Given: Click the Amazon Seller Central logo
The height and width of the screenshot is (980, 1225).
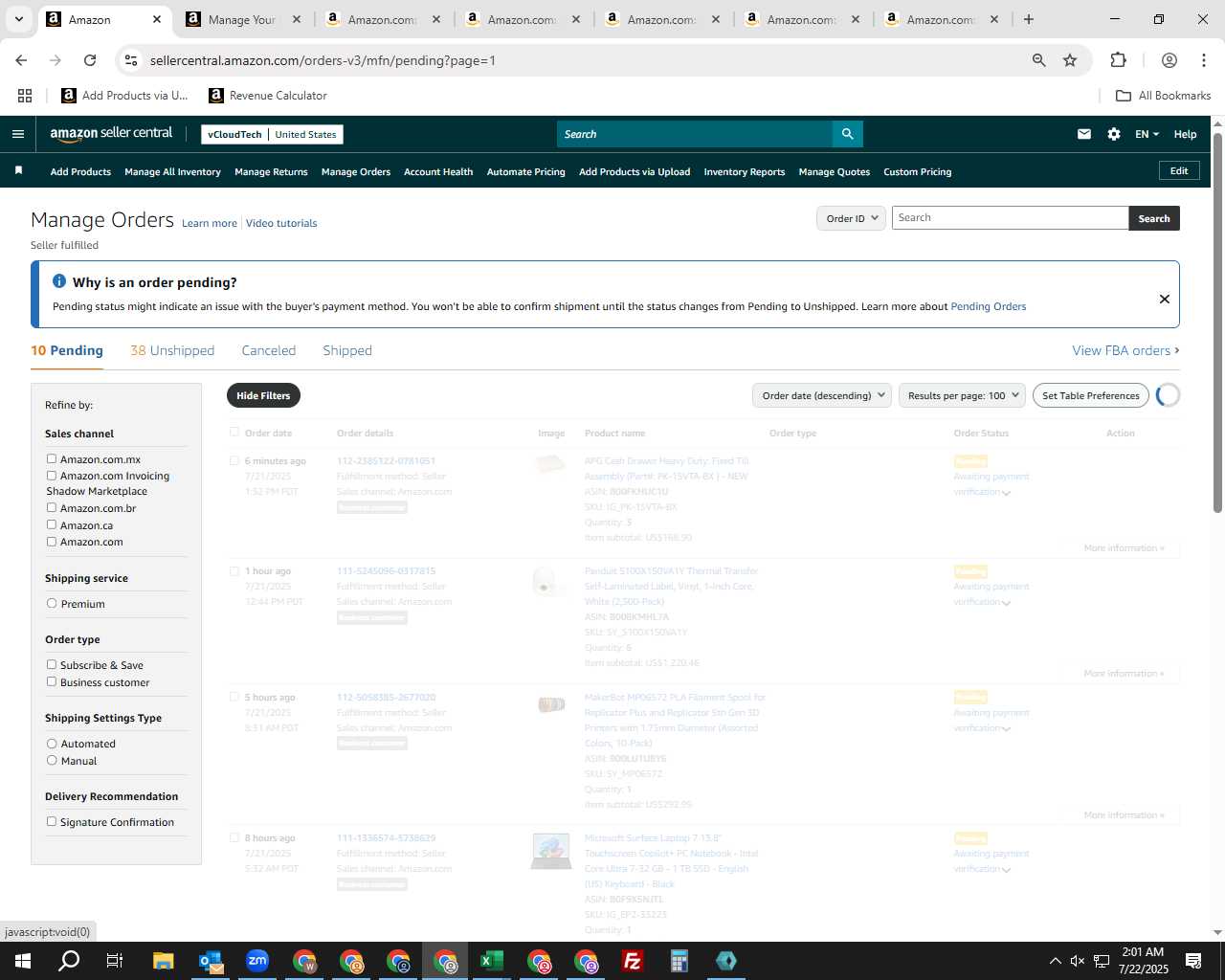Looking at the screenshot, I should click(x=111, y=134).
